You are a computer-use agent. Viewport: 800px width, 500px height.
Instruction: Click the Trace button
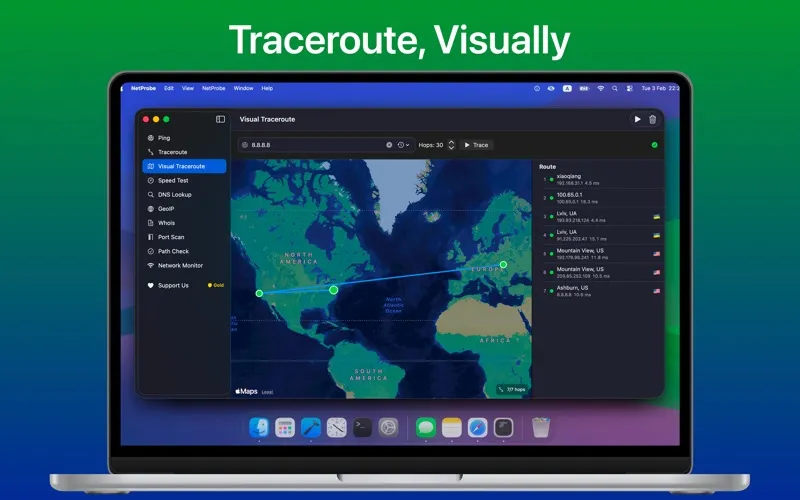(476, 145)
